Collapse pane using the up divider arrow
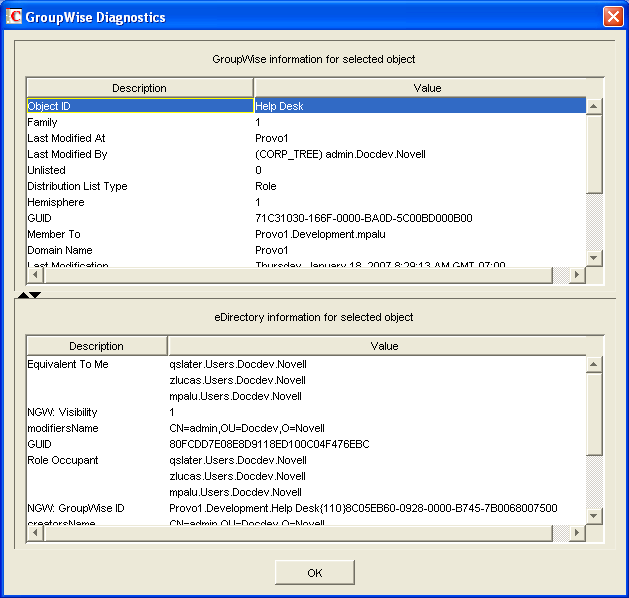Image resolution: width=629 pixels, height=598 pixels. 23,295
